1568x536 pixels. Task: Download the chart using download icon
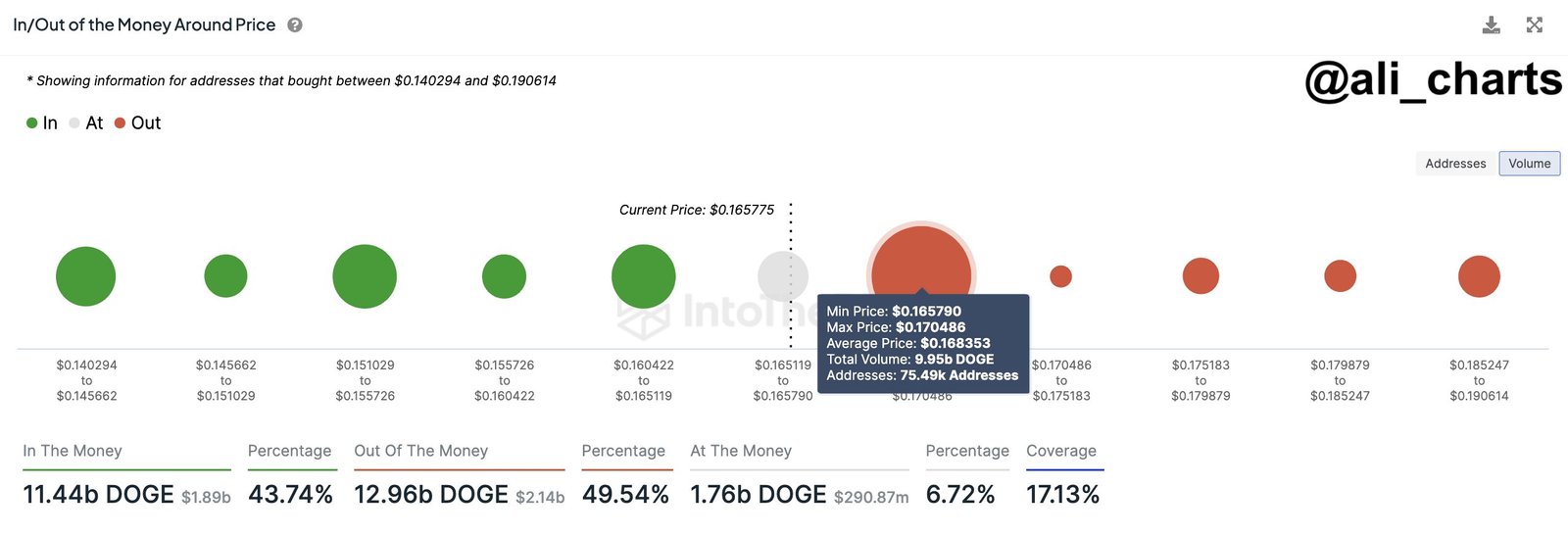(x=1491, y=25)
